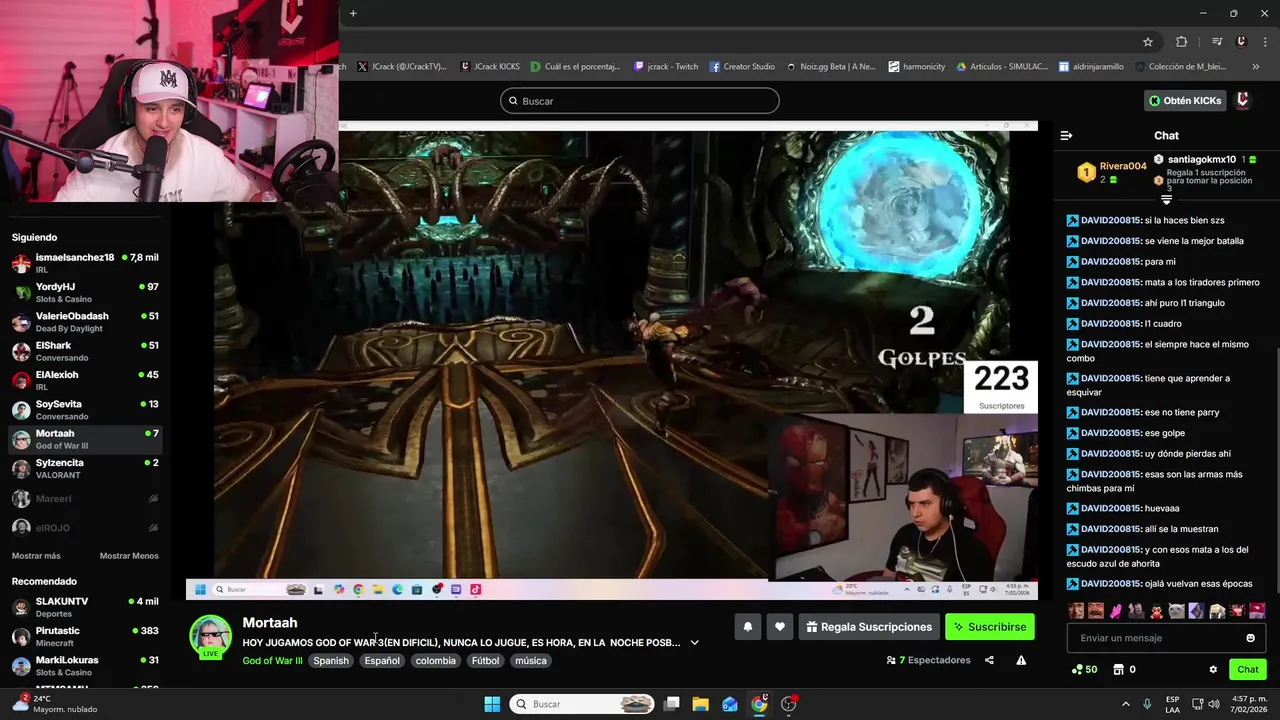The height and width of the screenshot is (720, 1280).
Task: Bookmark this page with star icon
Action: pos(1148,42)
